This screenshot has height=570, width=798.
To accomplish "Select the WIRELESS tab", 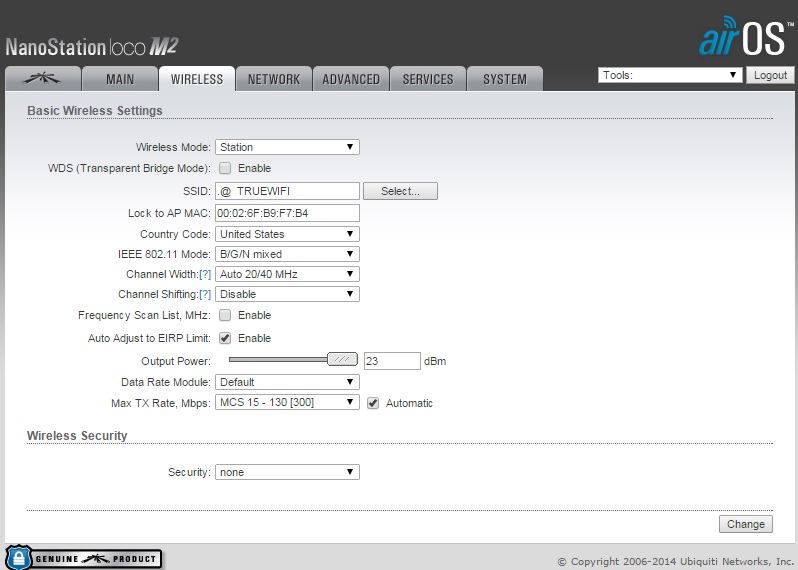I will 197,79.
